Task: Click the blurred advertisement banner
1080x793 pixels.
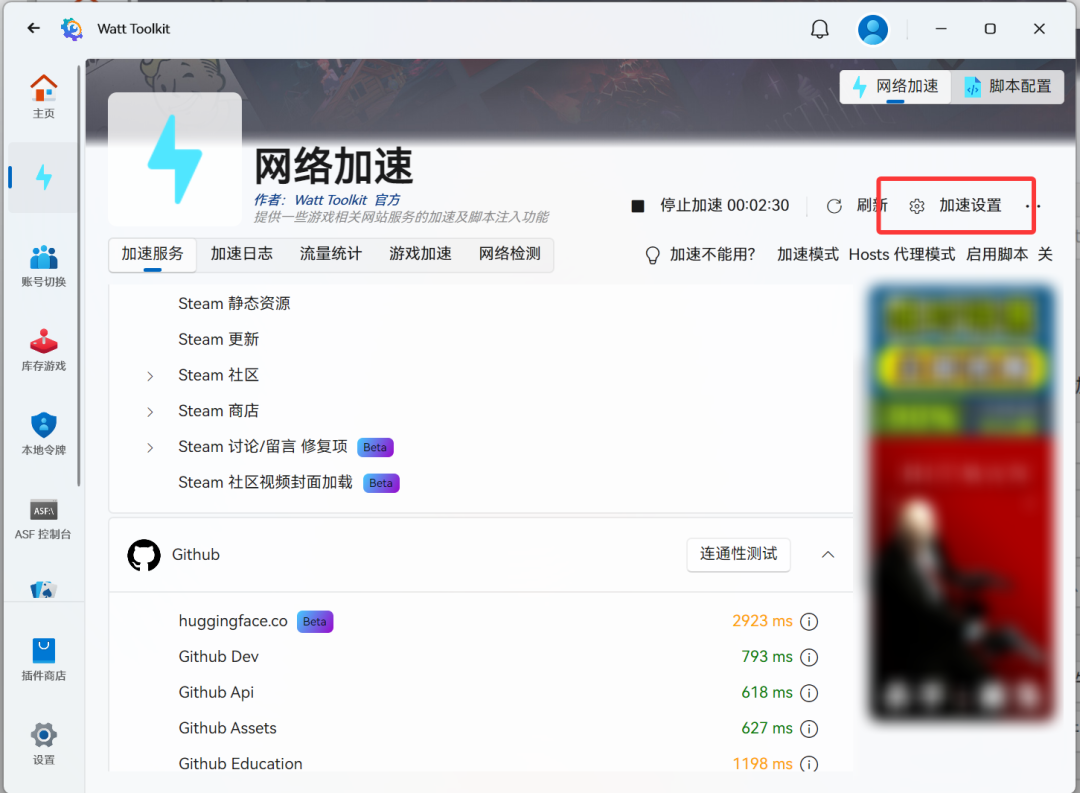Action: pos(962,504)
